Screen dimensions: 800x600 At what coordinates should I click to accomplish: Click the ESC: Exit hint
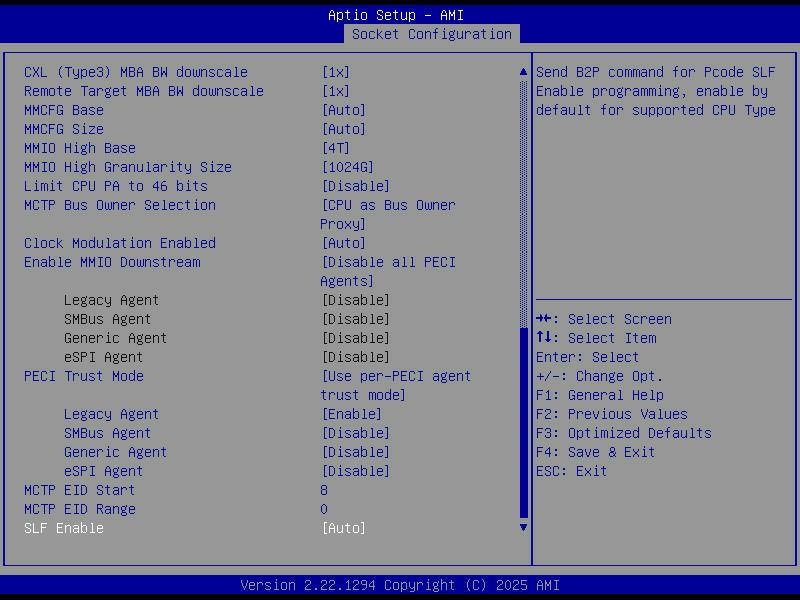(572, 471)
